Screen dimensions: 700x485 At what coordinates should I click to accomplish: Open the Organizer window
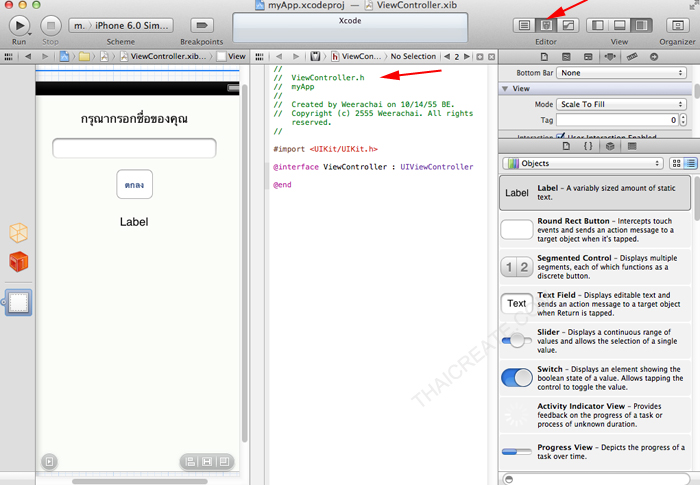point(678,25)
